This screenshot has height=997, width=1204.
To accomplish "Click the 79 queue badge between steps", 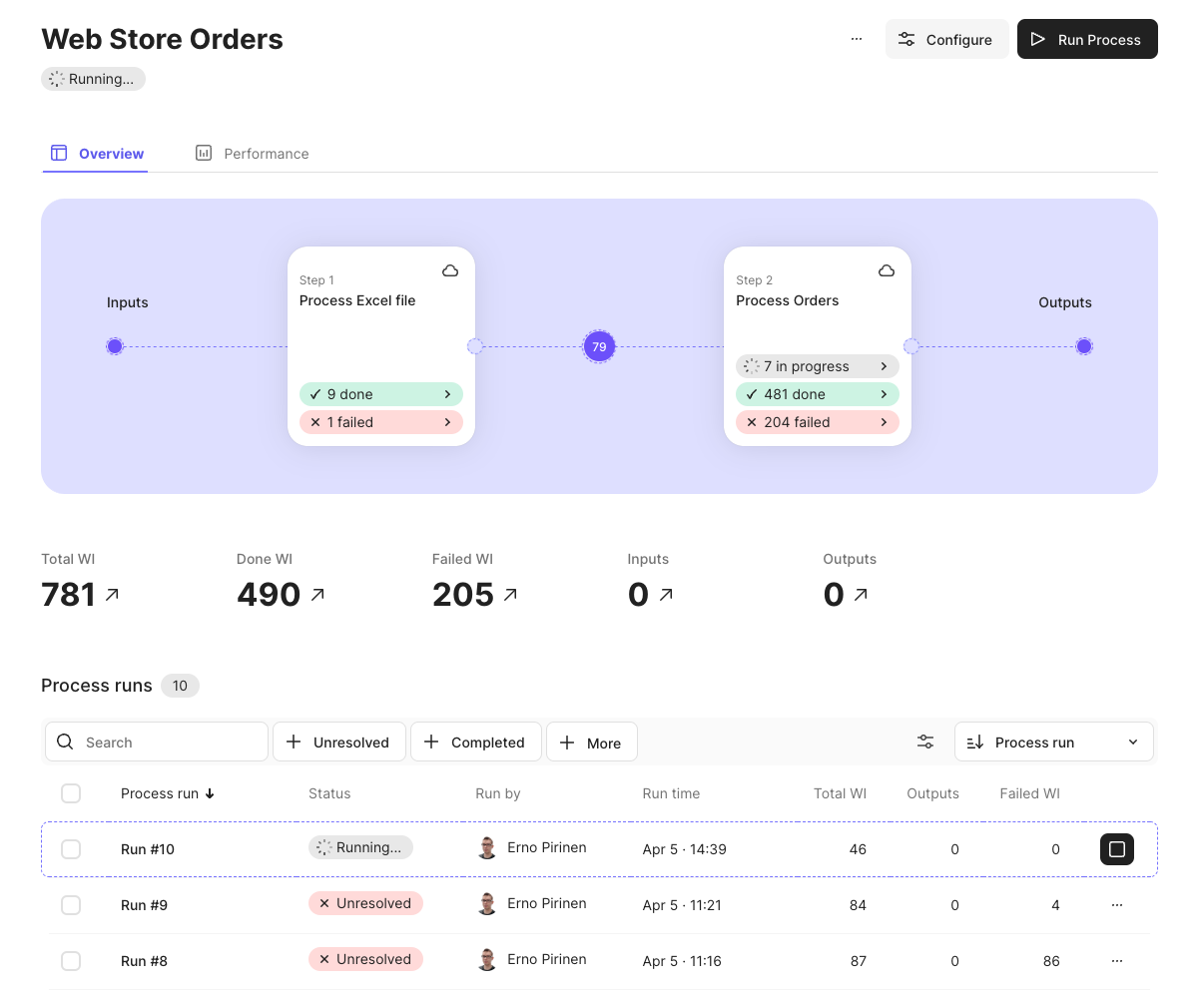I will (x=599, y=347).
